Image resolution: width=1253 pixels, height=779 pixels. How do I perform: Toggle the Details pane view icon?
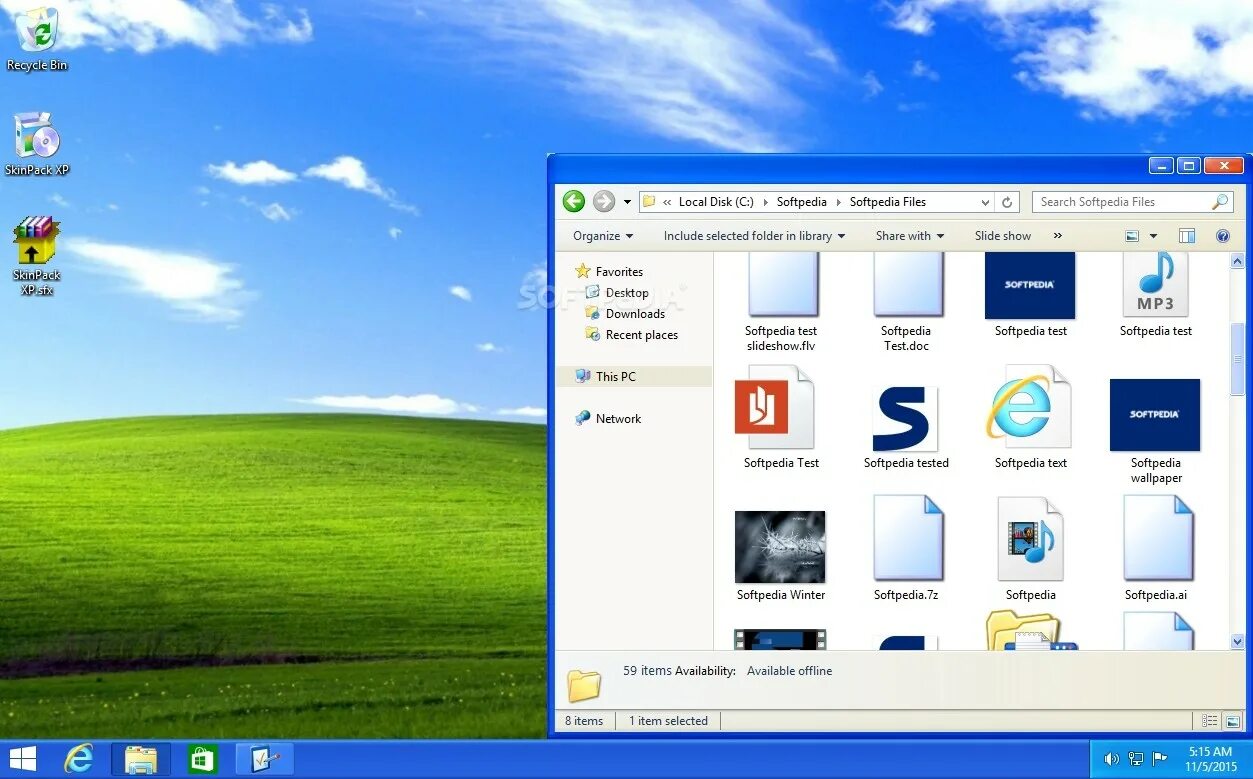pos(1186,236)
